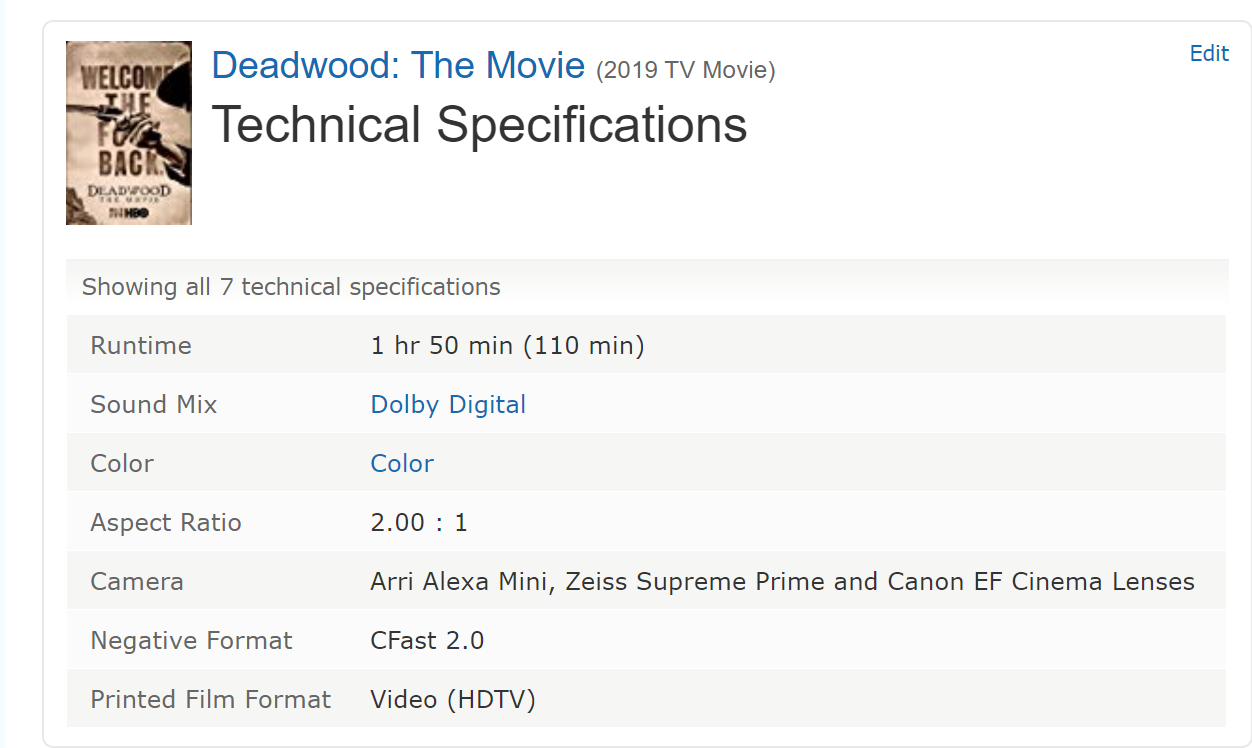Viewport: 1252px width, 748px height.
Task: Open the Deadwood movie poster thumbnail
Action: point(128,133)
